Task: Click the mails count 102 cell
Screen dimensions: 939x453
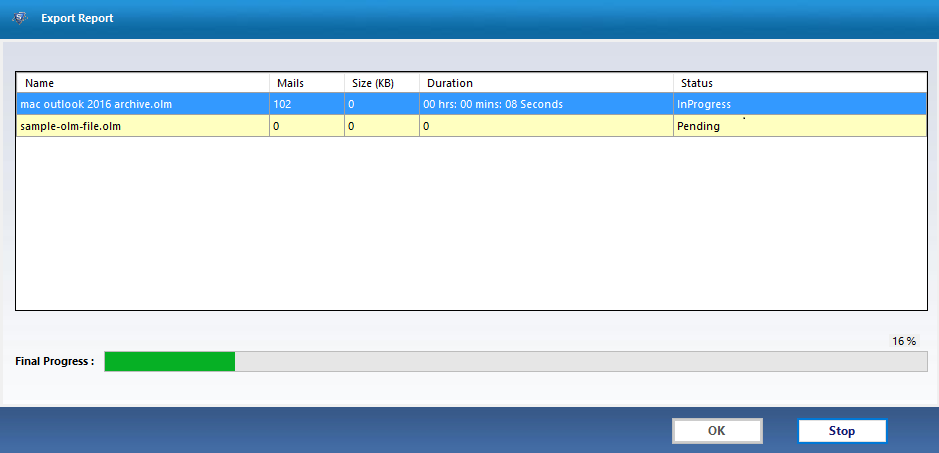Action: [307, 104]
